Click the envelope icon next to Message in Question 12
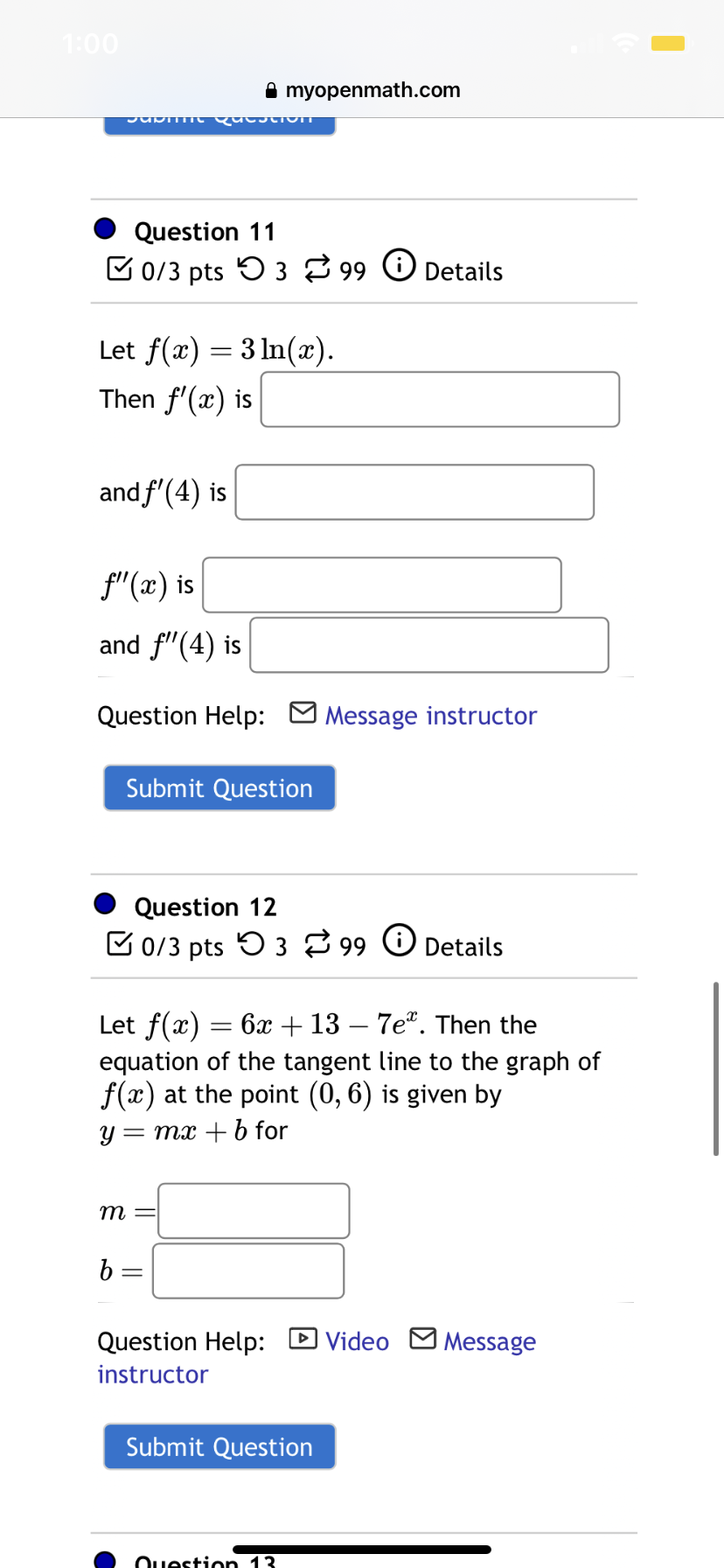This screenshot has height=1568, width=724. 422,1339
